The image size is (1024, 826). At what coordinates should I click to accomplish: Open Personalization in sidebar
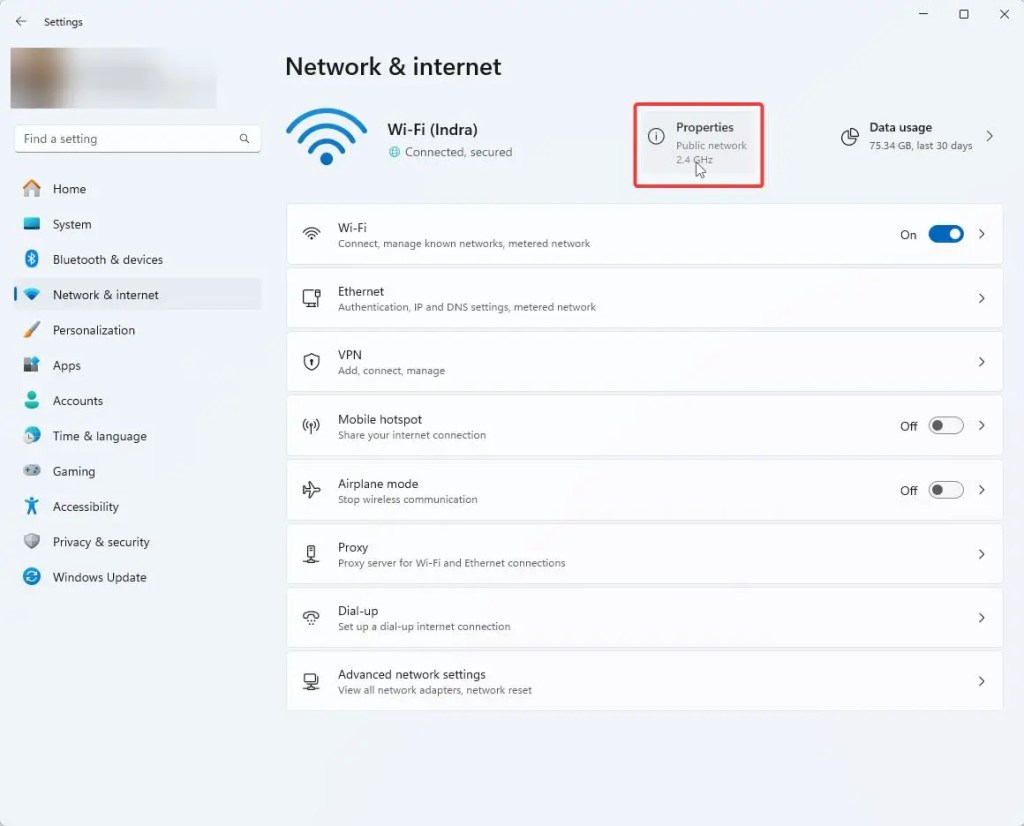coord(93,330)
